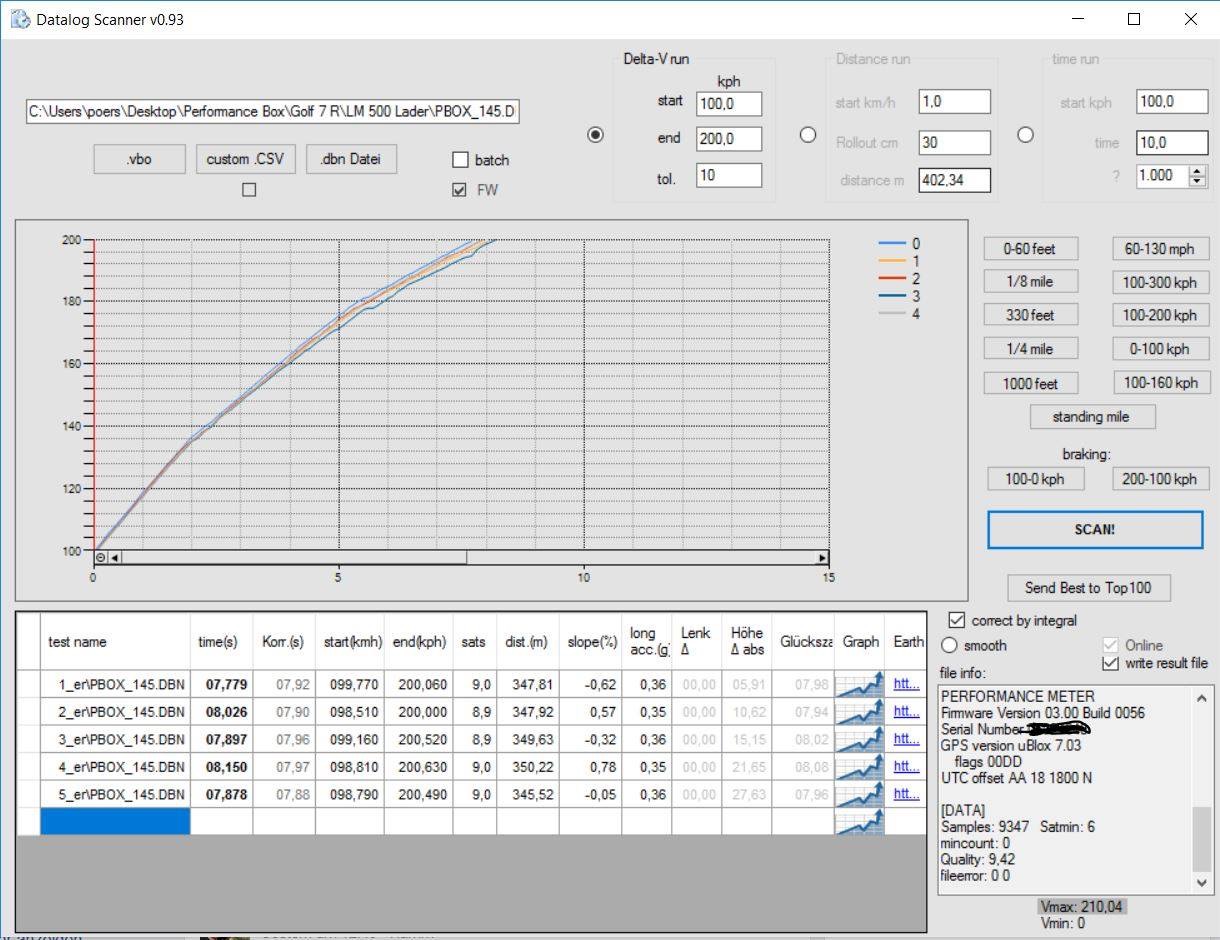The image size is (1220, 940).
Task: Click chart scrollbar right arrow
Action: tap(822, 558)
